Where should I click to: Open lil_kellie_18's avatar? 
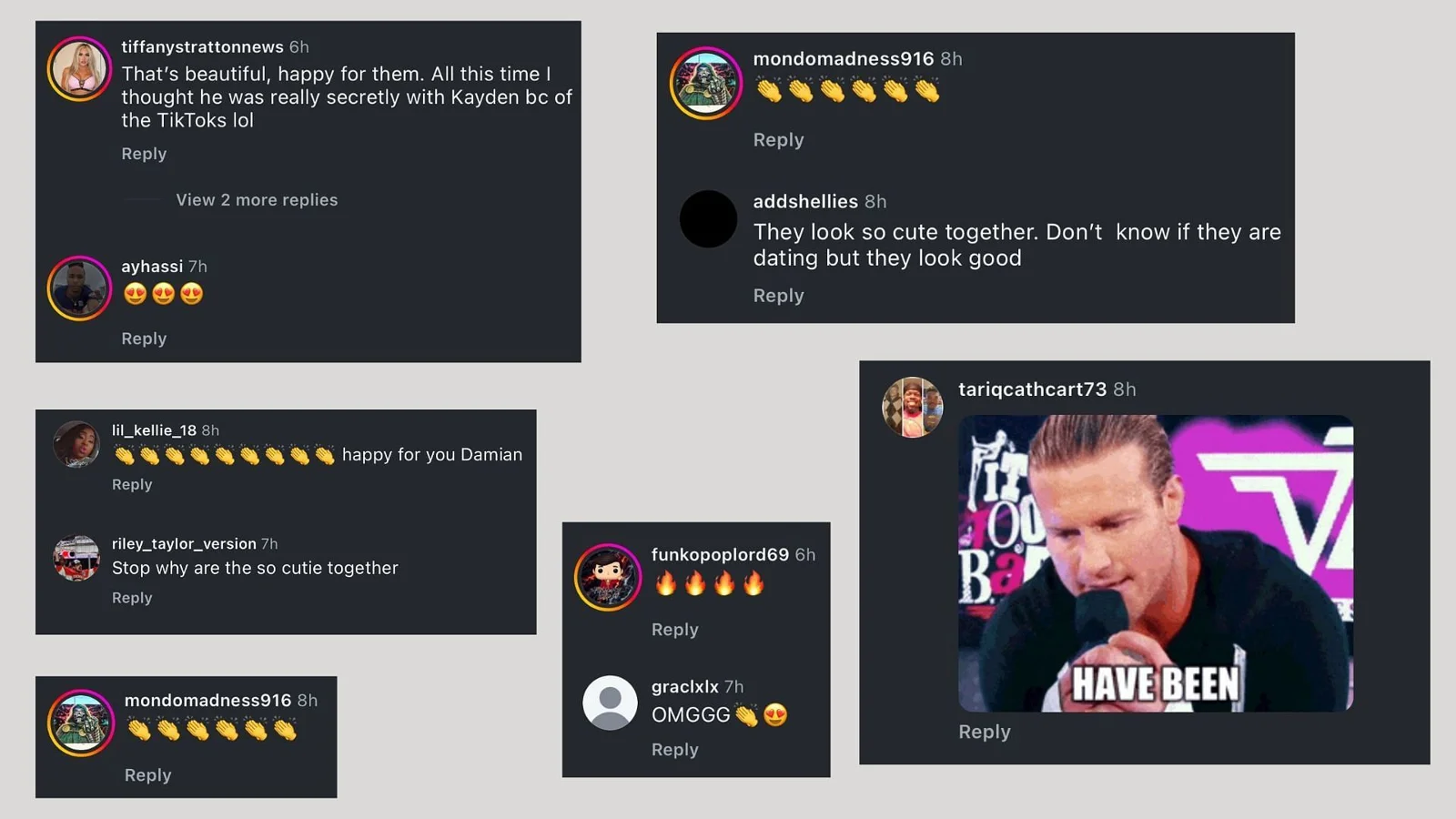pyautogui.click(x=76, y=444)
